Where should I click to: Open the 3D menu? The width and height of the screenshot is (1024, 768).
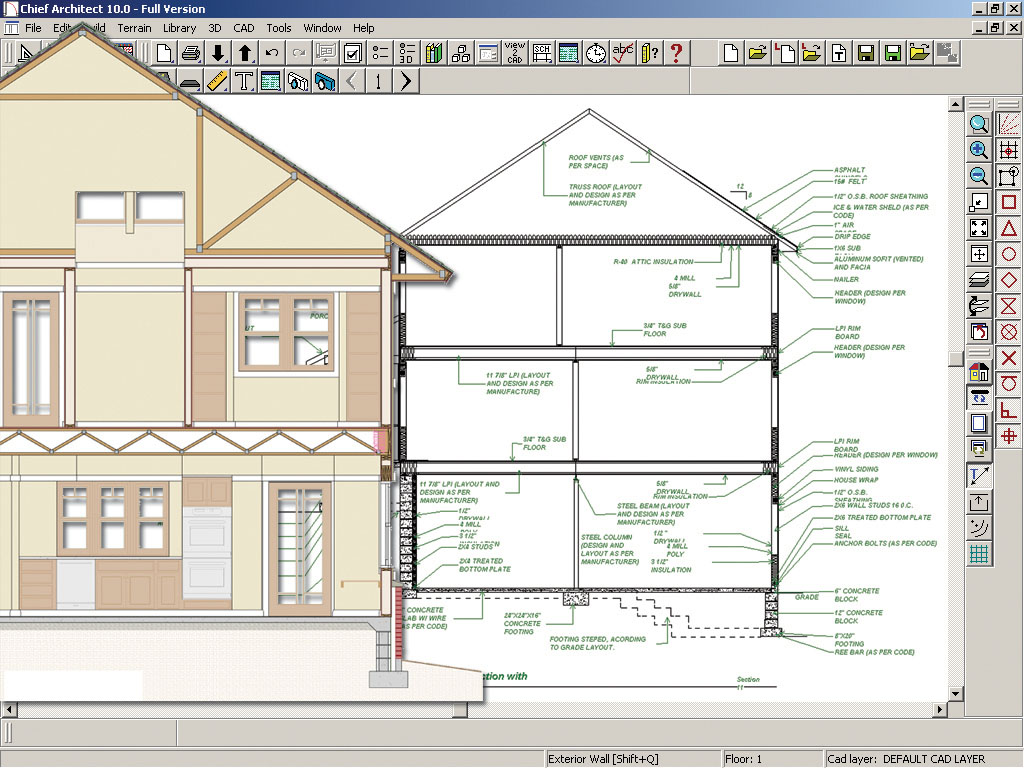215,28
